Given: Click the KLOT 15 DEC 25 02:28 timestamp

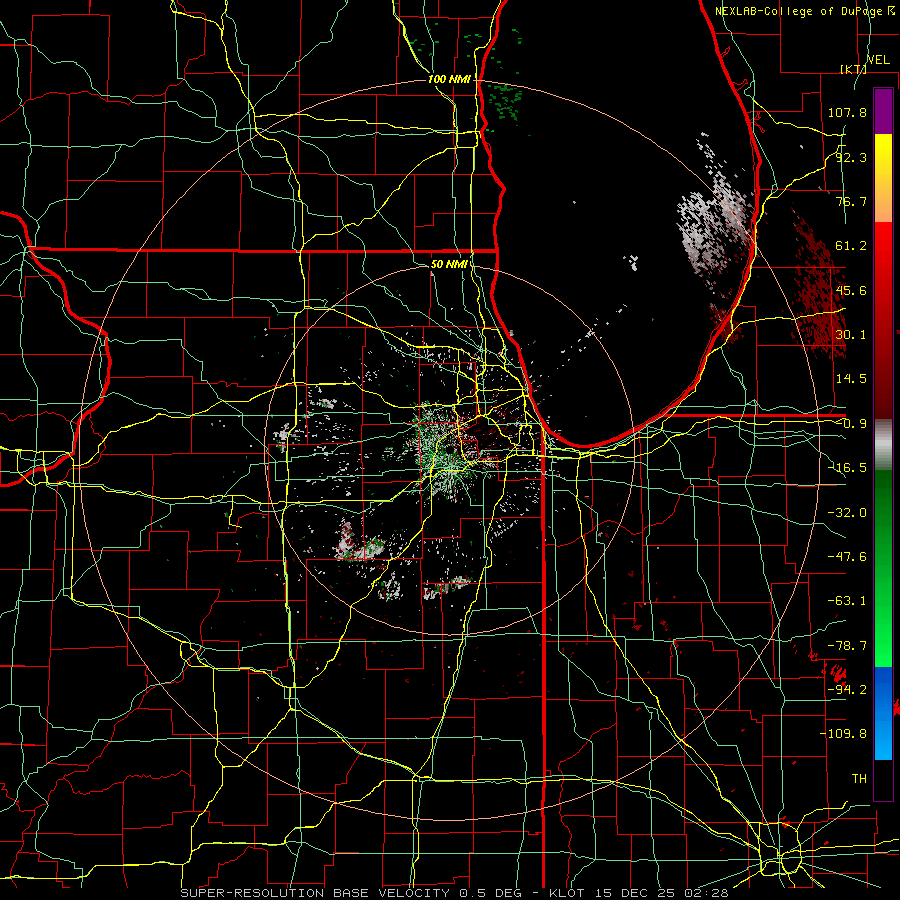Looking at the screenshot, I should 639,893.
